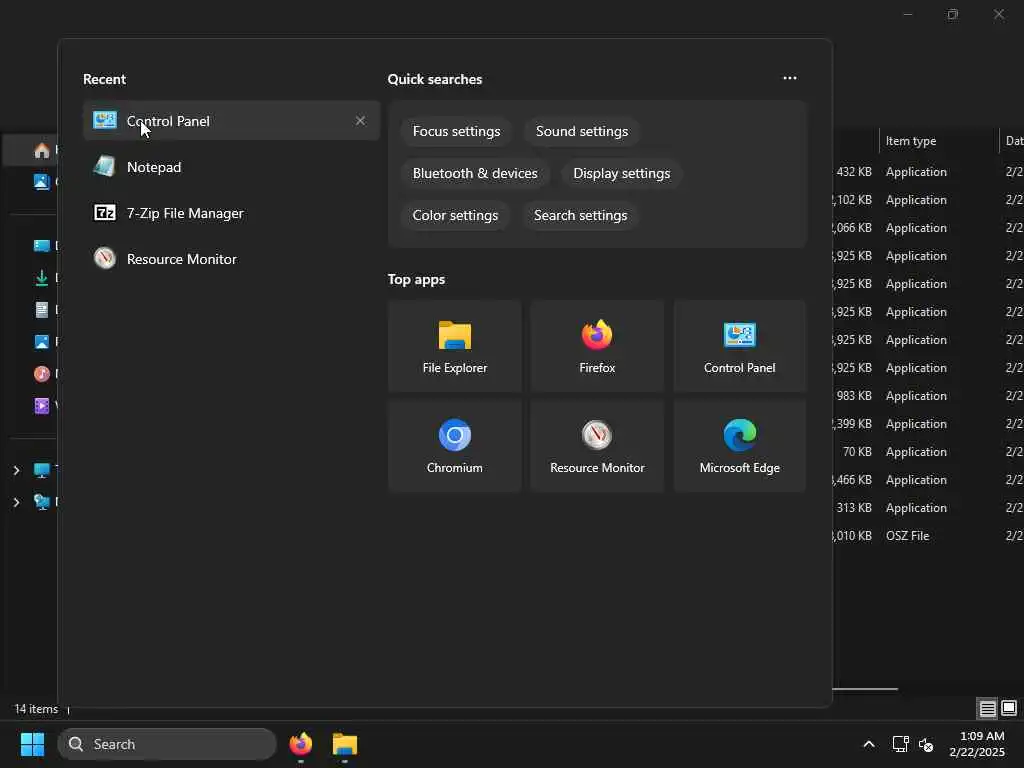
Task: Launch 7-Zip File Manager from Recent
Action: [231, 213]
